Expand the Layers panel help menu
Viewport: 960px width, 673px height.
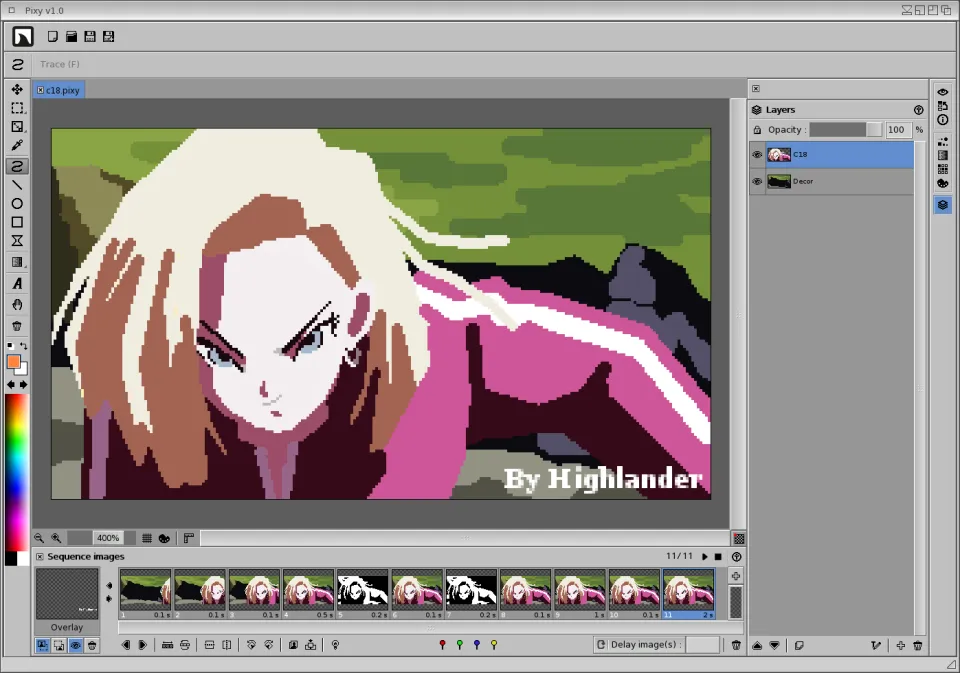pyautogui.click(x=918, y=110)
